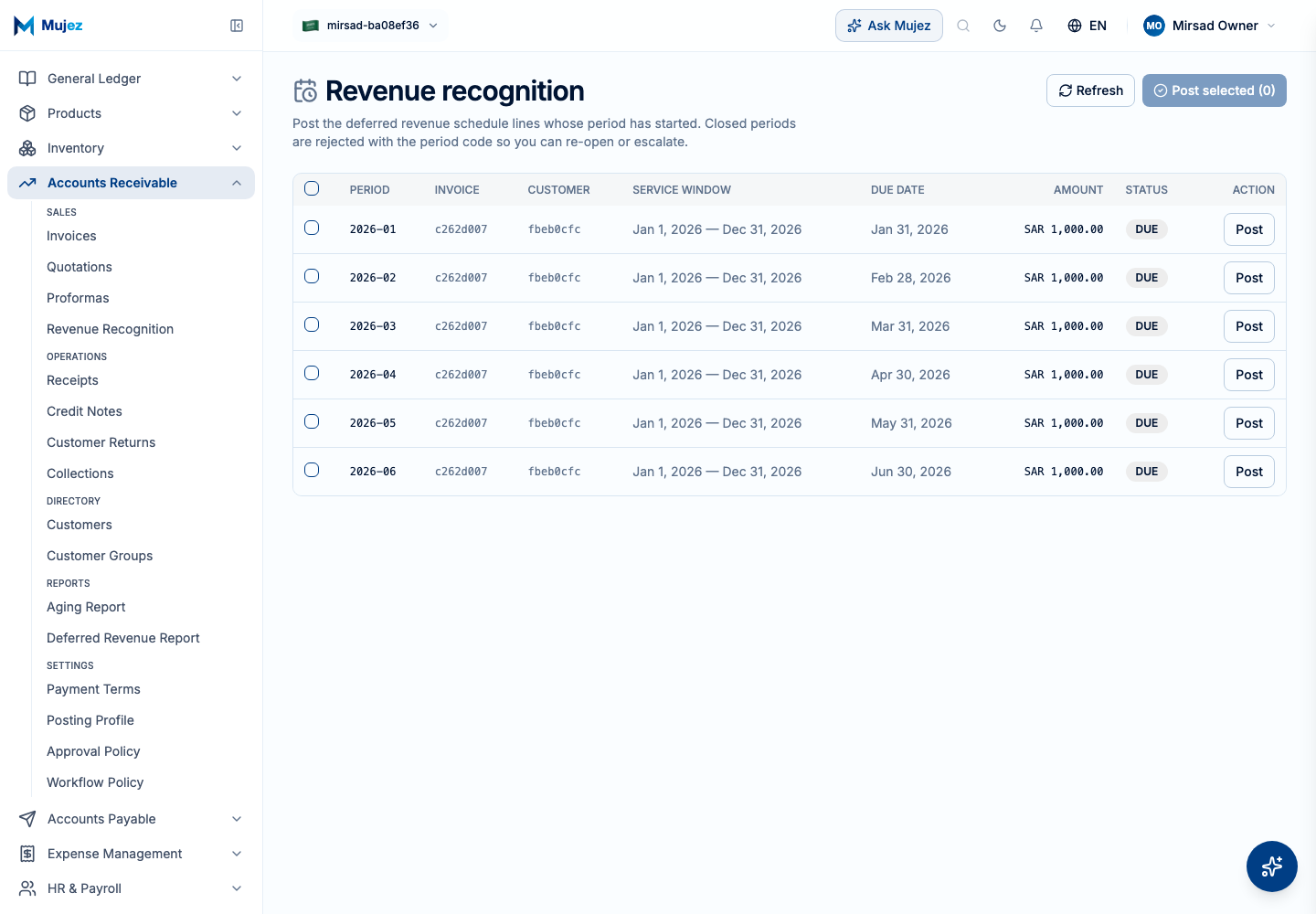Open the mirsad-ba08ef36 tenant dropdown
This screenshot has height=914, width=1316.
click(x=371, y=26)
